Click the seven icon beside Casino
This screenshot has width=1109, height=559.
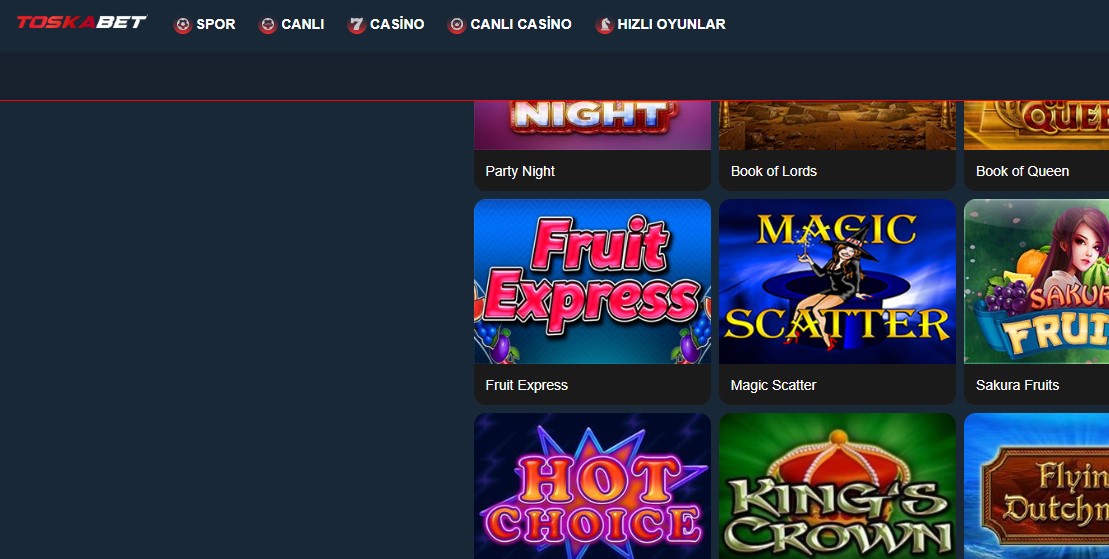point(356,25)
